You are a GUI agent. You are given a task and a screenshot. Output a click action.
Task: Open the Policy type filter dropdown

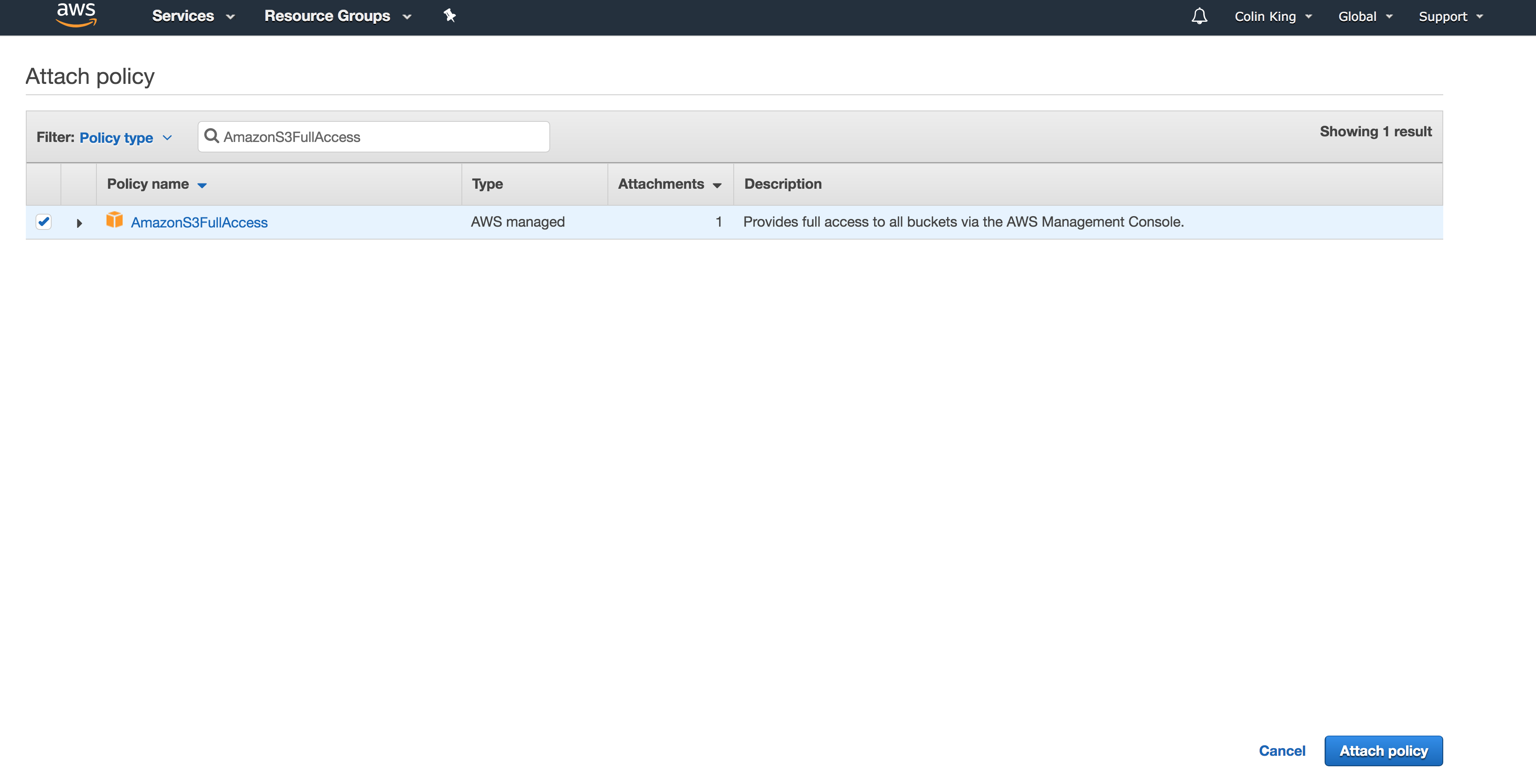pos(126,138)
